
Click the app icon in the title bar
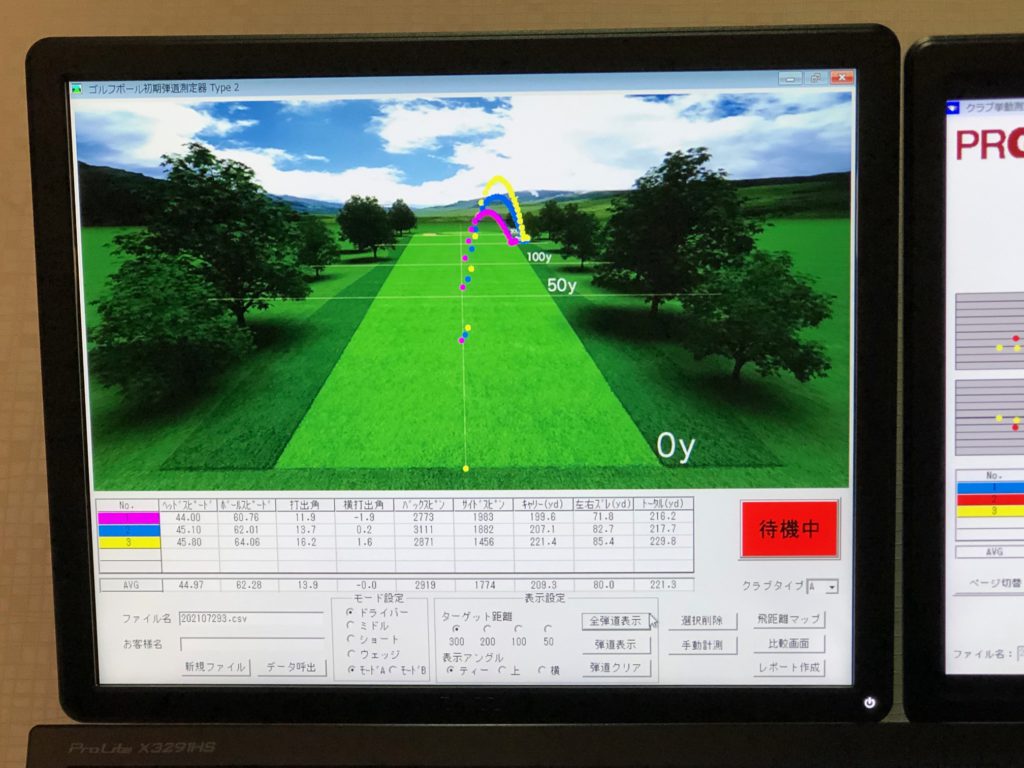point(77,87)
